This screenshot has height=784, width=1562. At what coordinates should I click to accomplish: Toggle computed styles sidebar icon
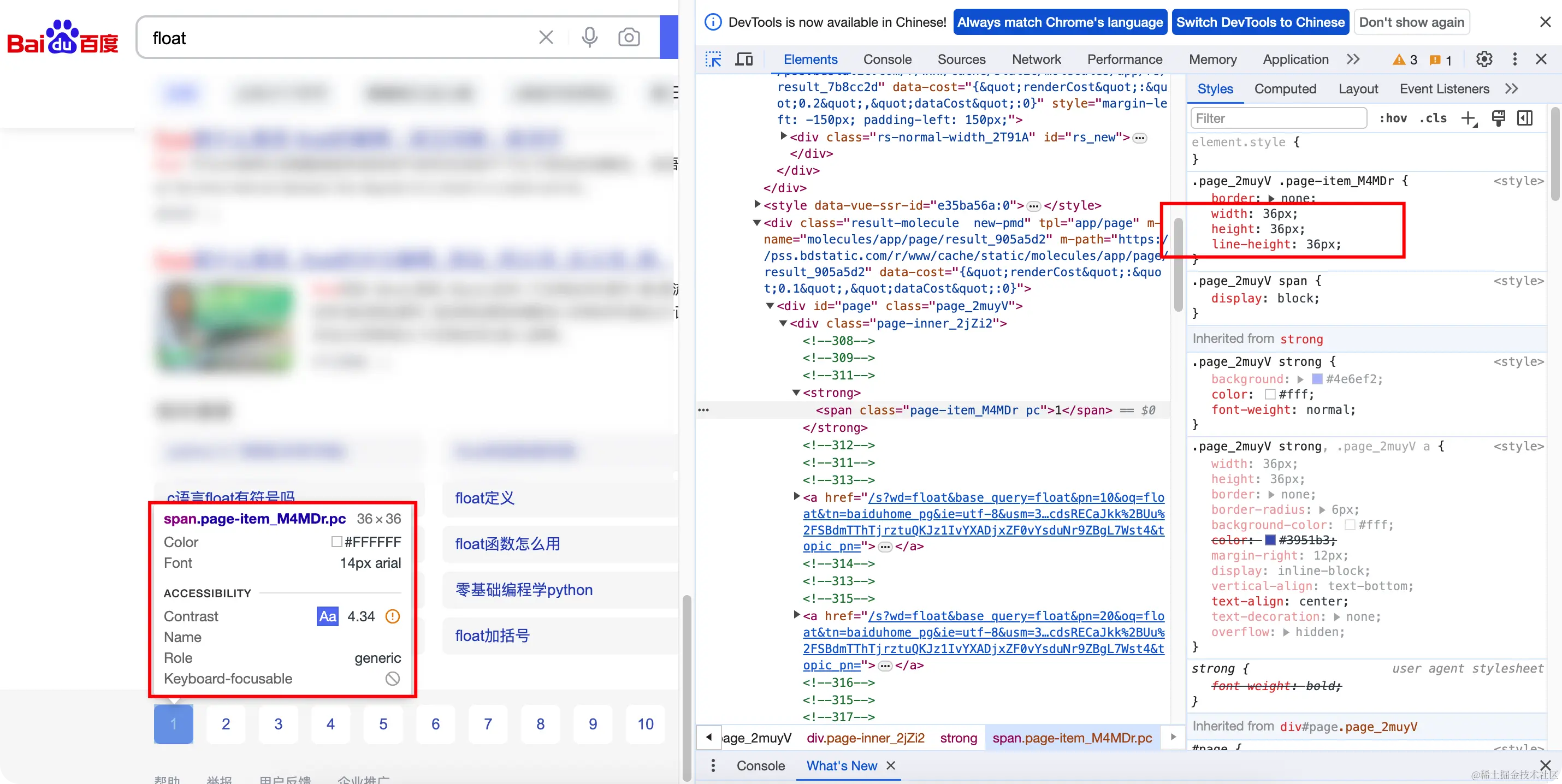point(1525,118)
